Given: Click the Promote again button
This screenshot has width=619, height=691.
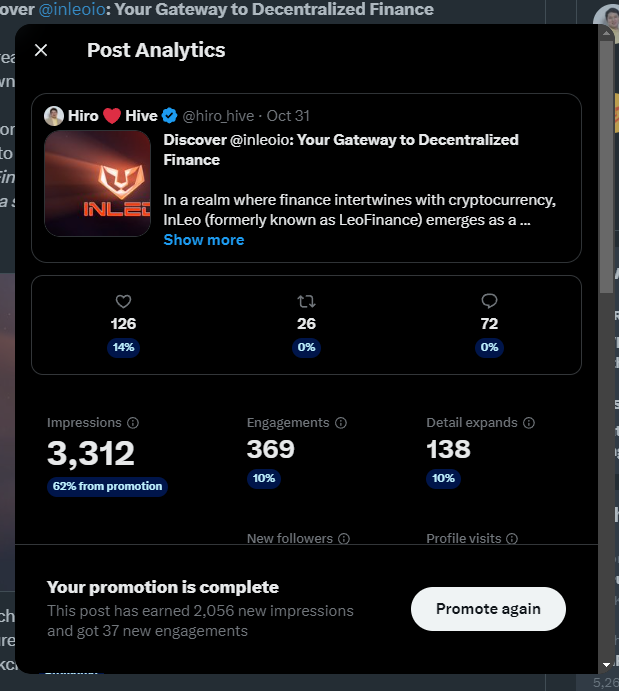Looking at the screenshot, I should (488, 609).
